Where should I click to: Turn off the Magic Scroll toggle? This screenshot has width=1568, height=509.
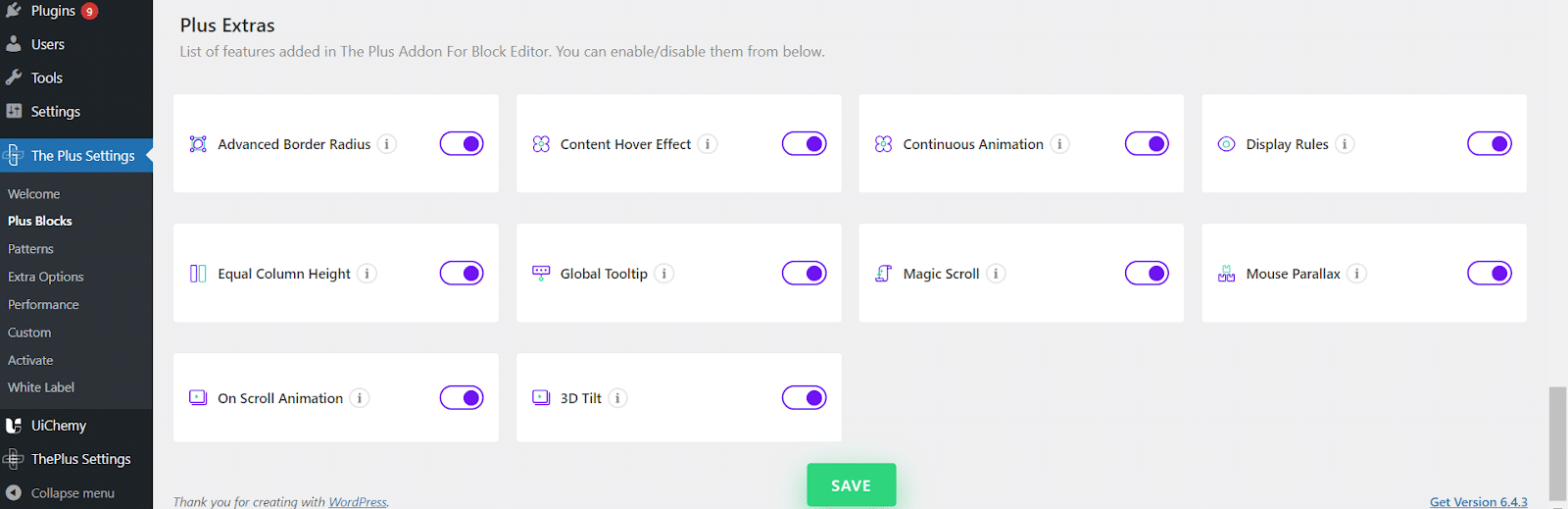point(1147,274)
